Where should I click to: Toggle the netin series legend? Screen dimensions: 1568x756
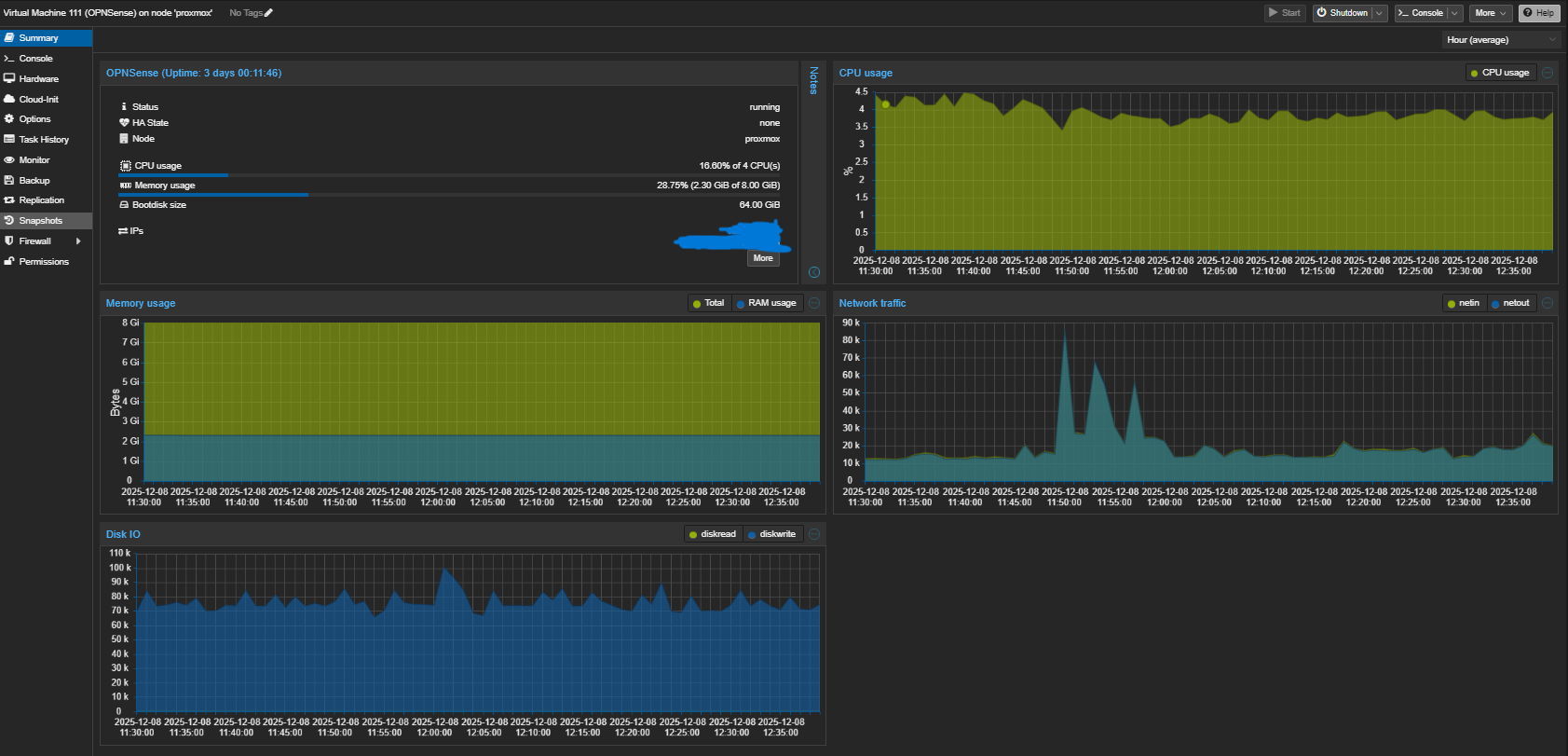click(x=1463, y=303)
